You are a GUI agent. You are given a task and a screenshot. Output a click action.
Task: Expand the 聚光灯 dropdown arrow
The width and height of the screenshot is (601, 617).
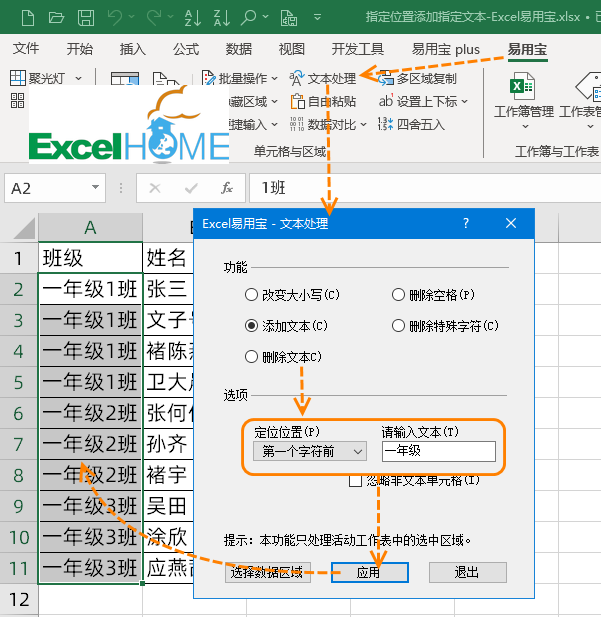click(x=78, y=78)
